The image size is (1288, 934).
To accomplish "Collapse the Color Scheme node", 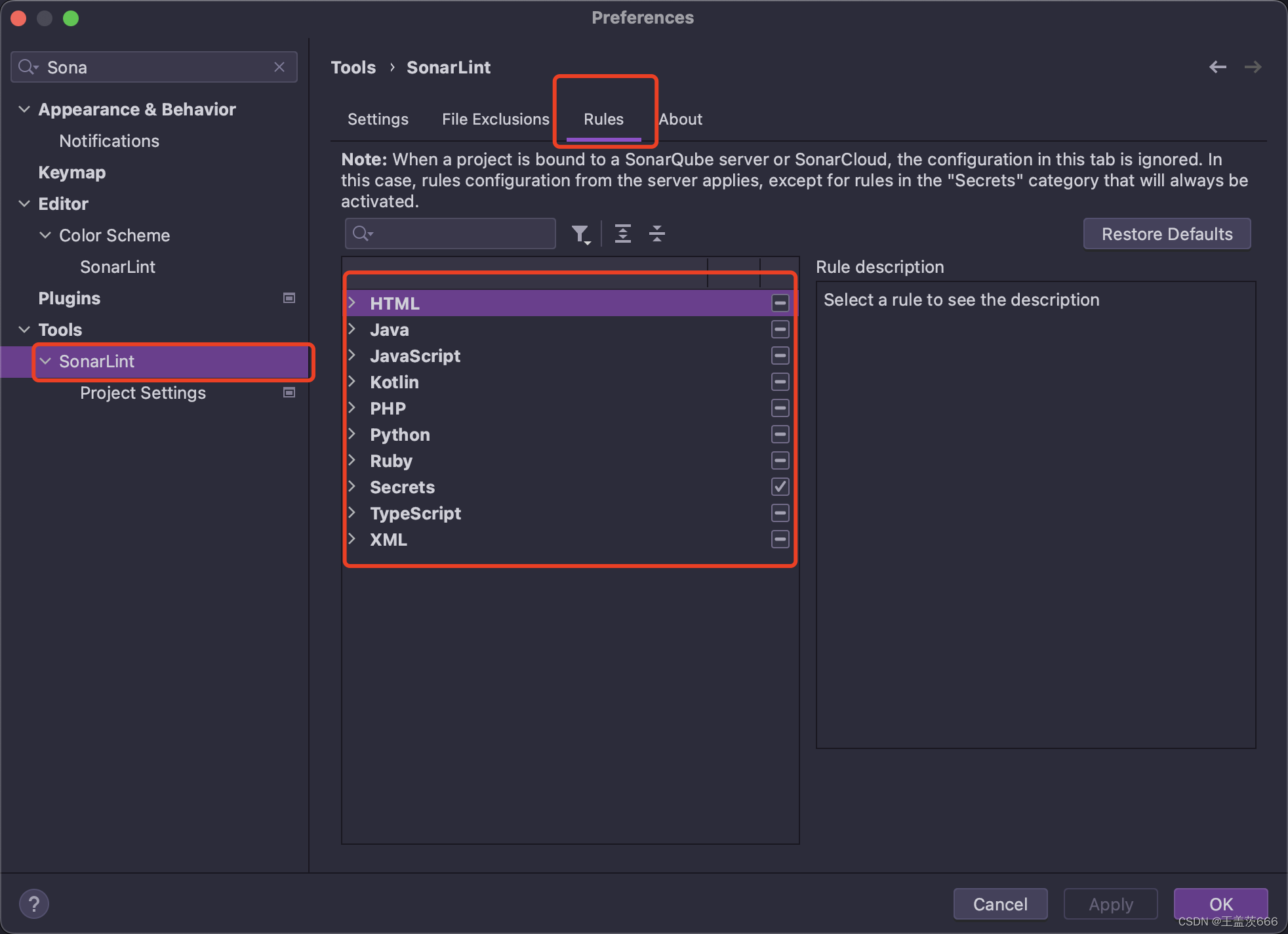I will [x=45, y=235].
